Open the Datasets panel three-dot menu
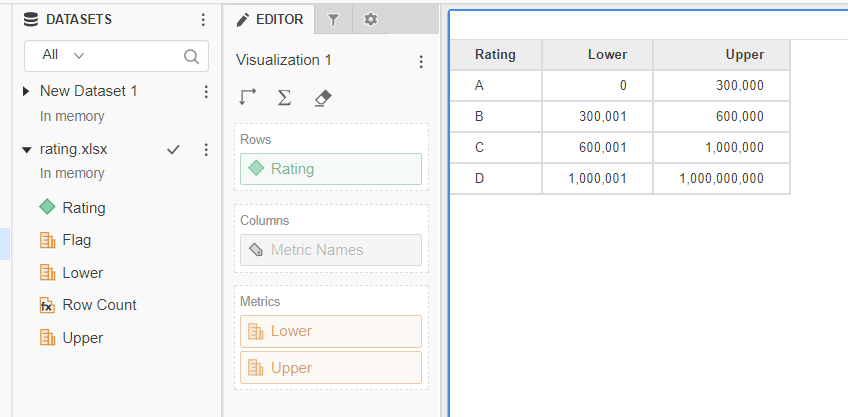 (x=204, y=19)
